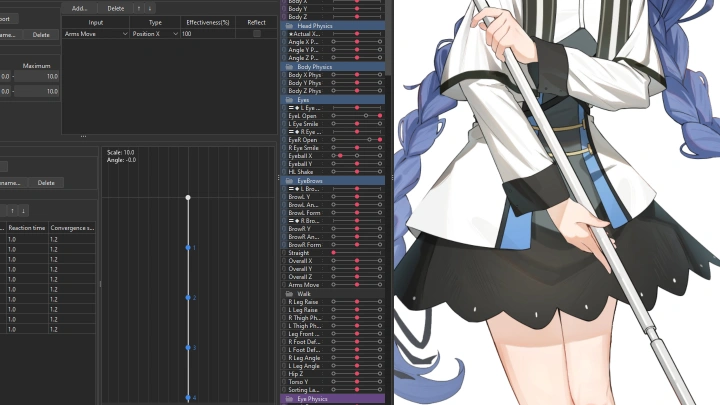Select the EyeR Open parameter name
Screen dimensions: 720x405
tap(303, 140)
